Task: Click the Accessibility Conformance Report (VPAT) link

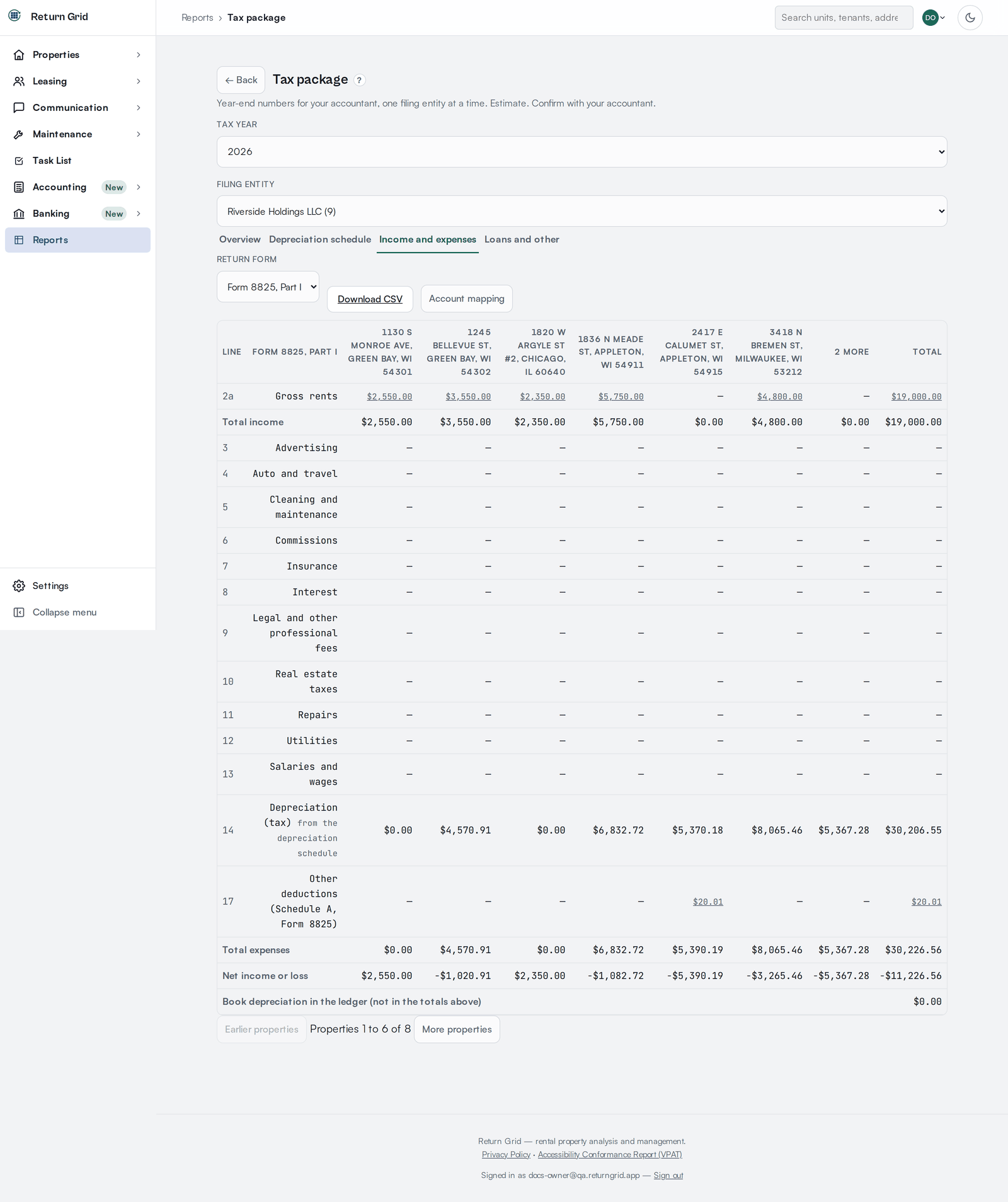Action: coord(610,1154)
